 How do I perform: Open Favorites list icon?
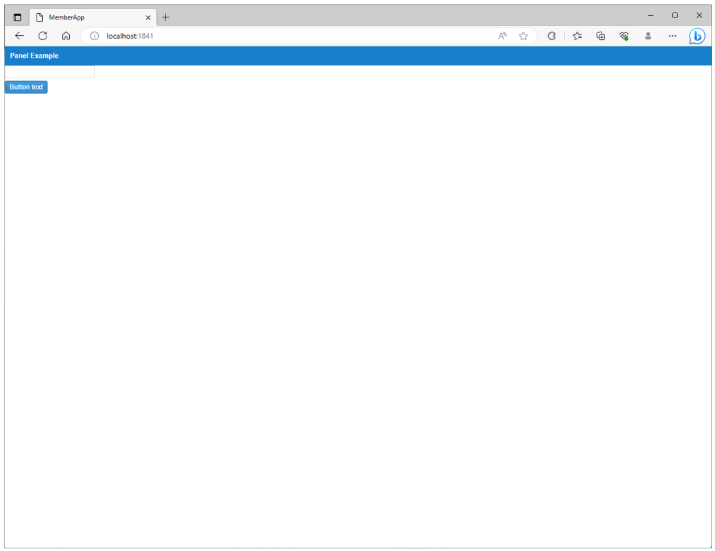coord(577,36)
